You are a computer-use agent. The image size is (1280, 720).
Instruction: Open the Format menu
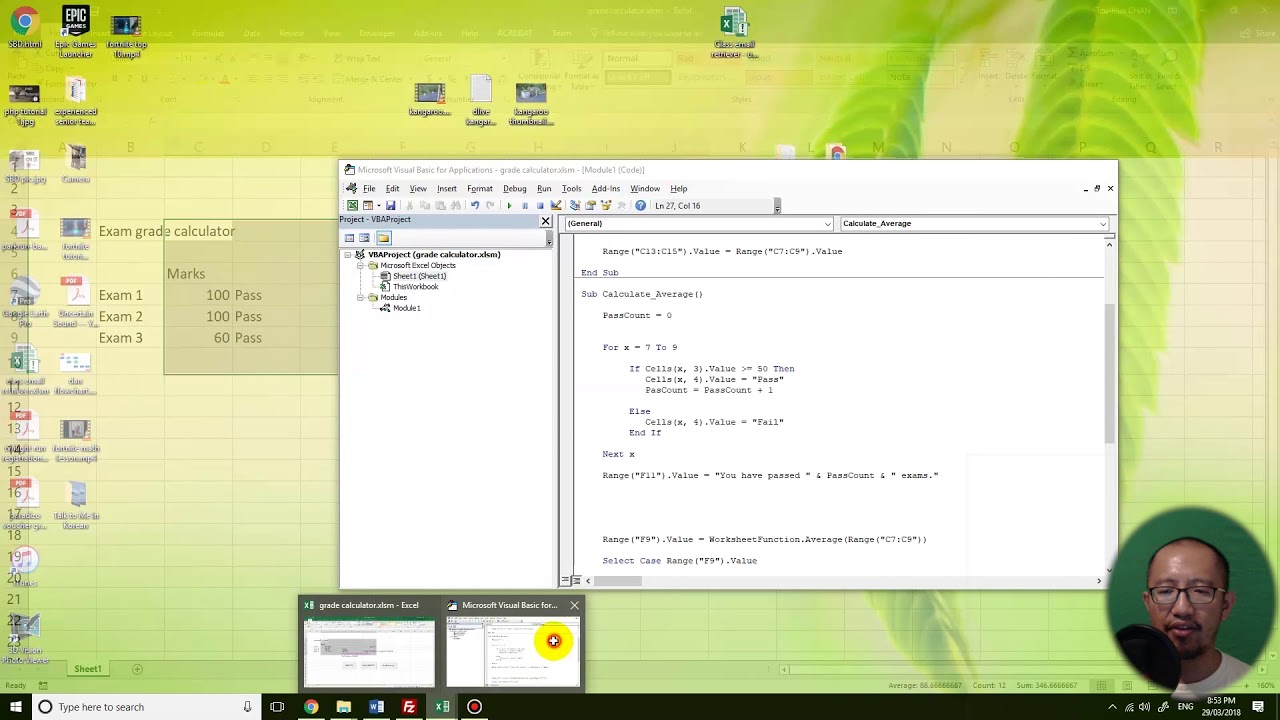point(480,189)
